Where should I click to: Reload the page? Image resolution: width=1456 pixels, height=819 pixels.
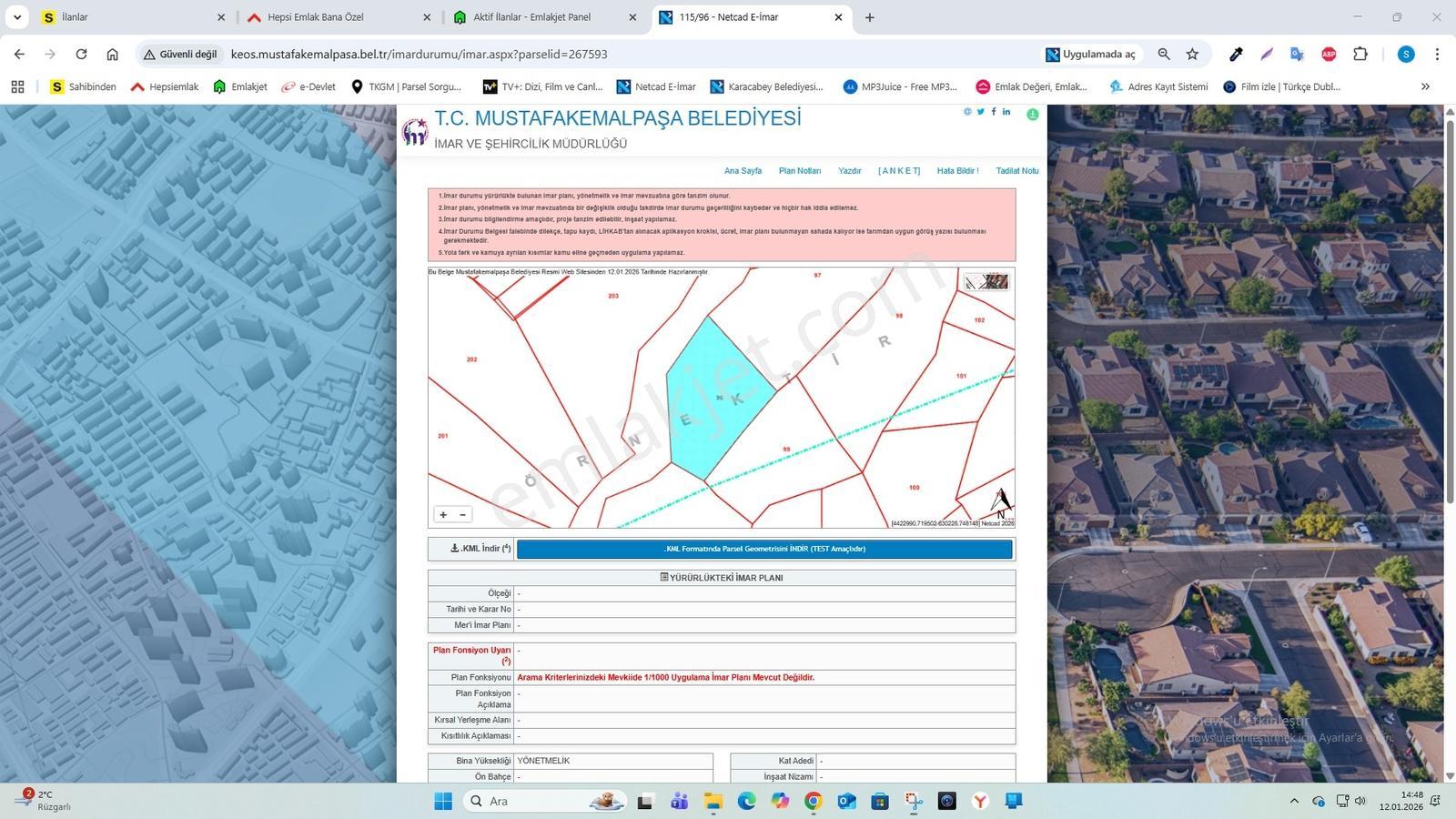pyautogui.click(x=81, y=55)
